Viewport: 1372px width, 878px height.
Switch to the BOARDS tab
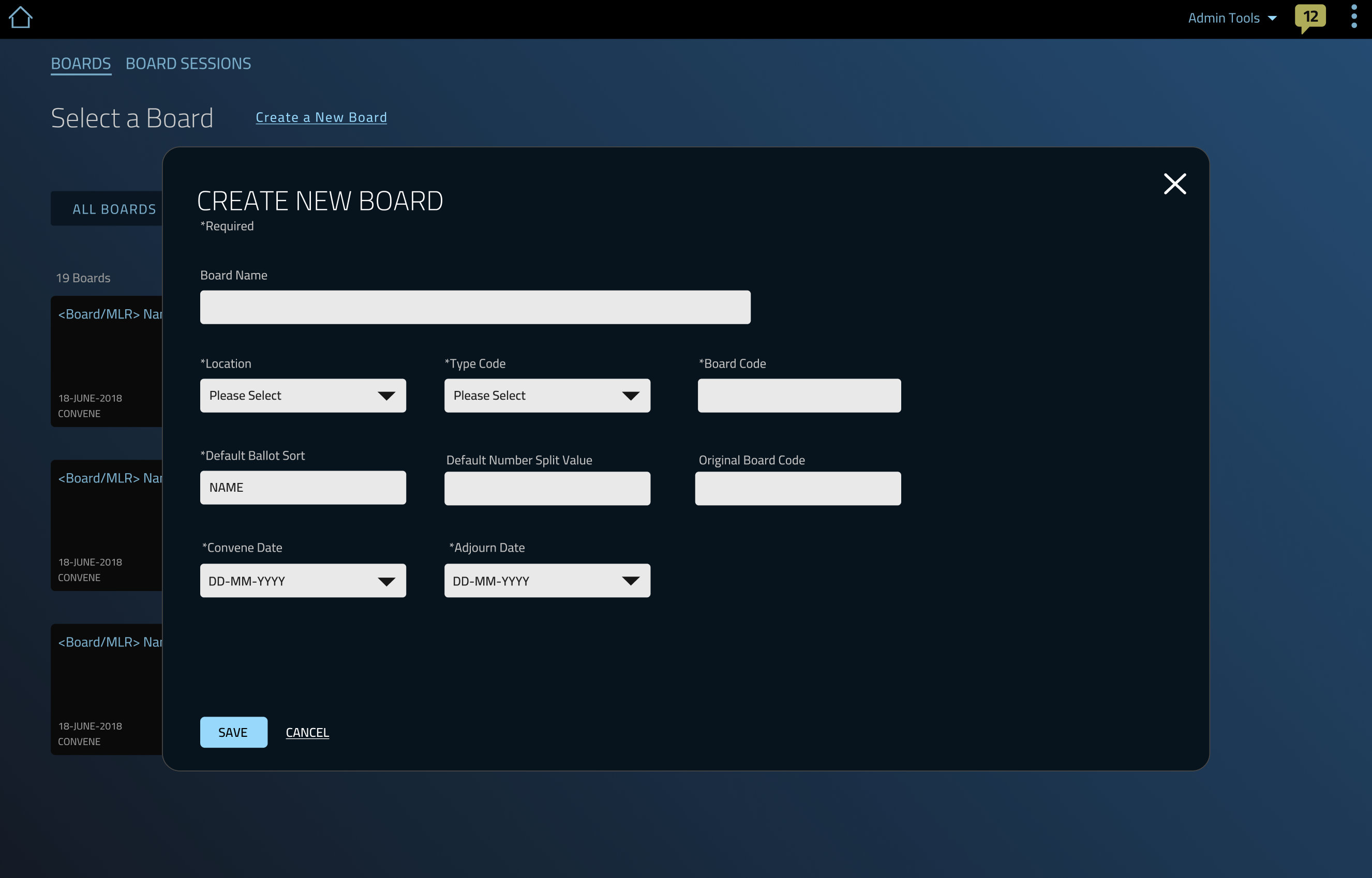click(81, 63)
